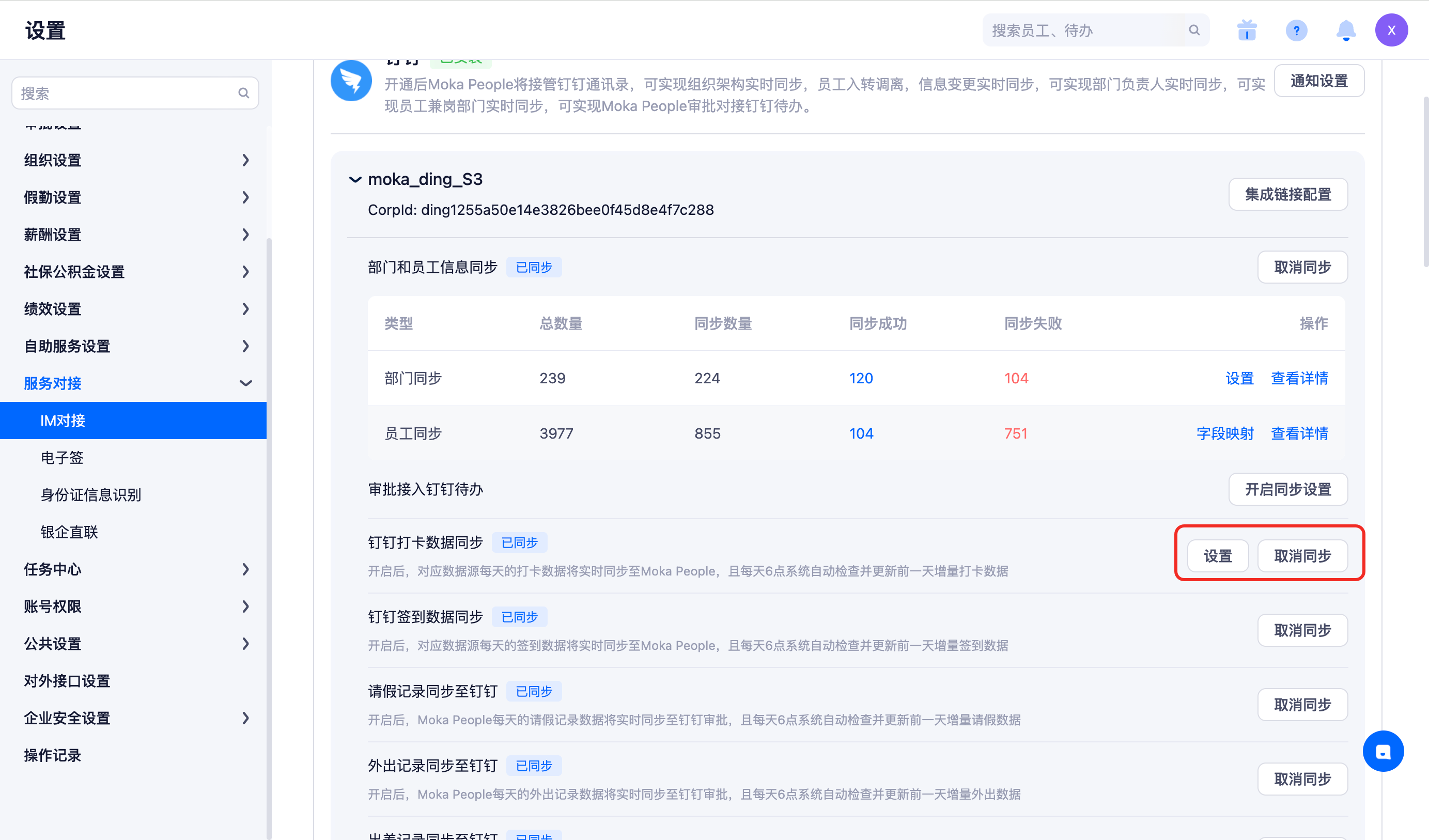
Task: Expand 组织设置 menu arrow
Action: pos(245,160)
